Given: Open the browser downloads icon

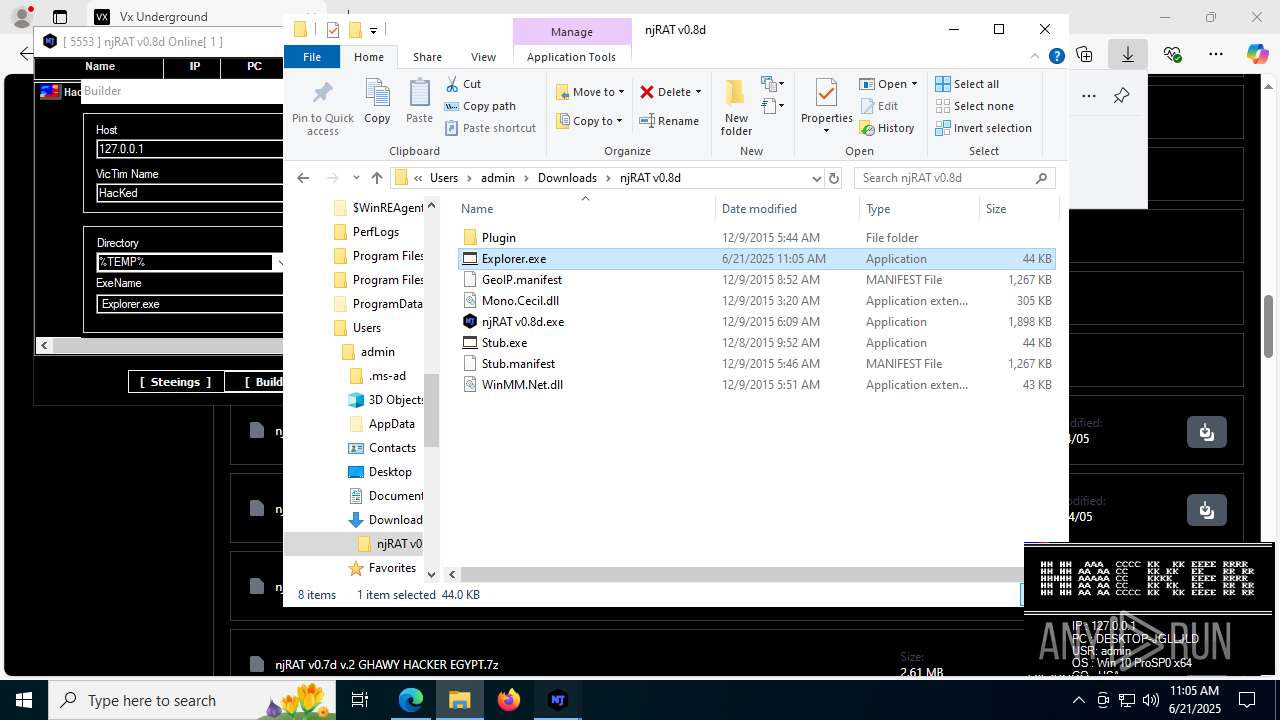Looking at the screenshot, I should [x=1128, y=54].
